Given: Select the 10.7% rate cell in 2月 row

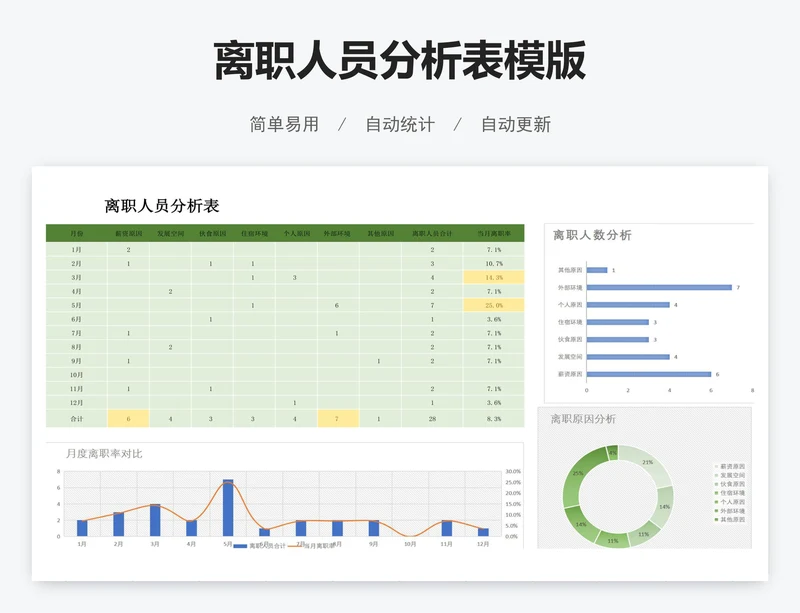Looking at the screenshot, I should click(494, 263).
